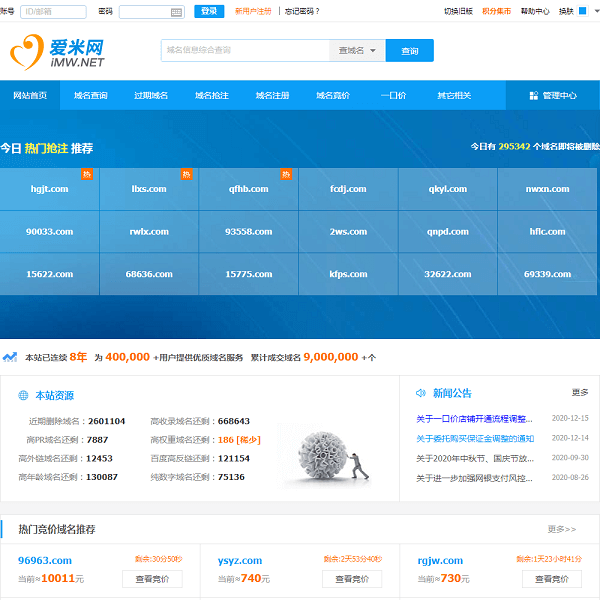Click the 186 [稀少] high weight value
Screen dimensions: 600x600
click(x=239, y=440)
